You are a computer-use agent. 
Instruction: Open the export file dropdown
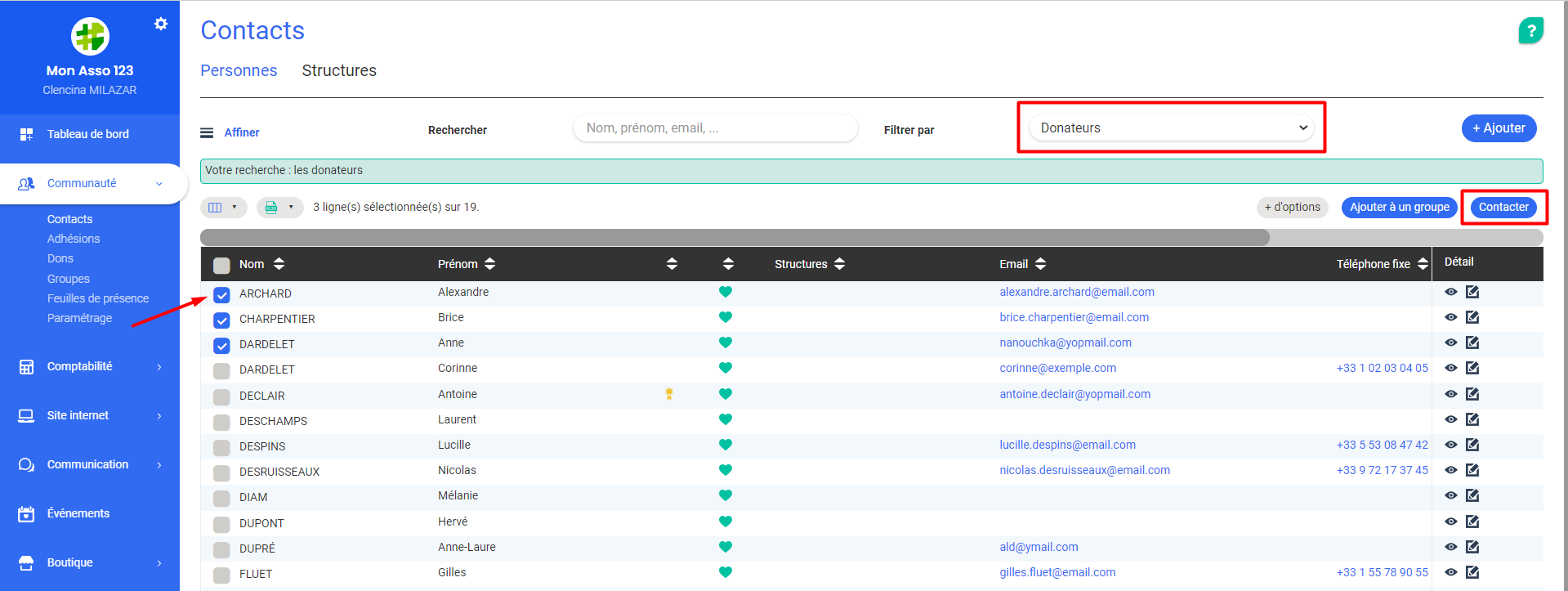click(279, 208)
